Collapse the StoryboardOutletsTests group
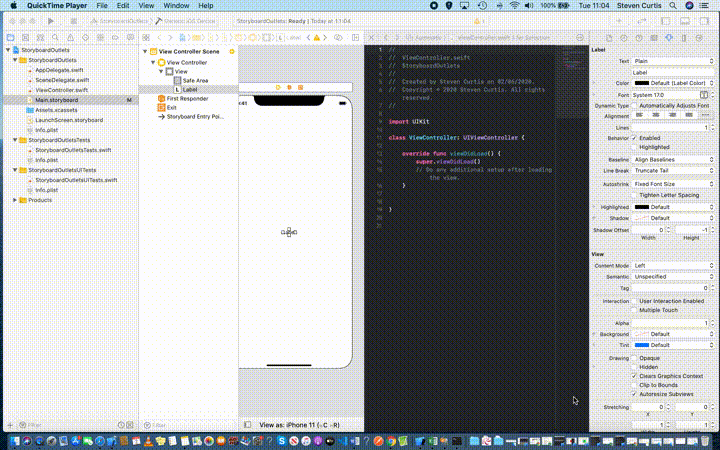Viewport: 720px width, 450px height. pos(15,140)
